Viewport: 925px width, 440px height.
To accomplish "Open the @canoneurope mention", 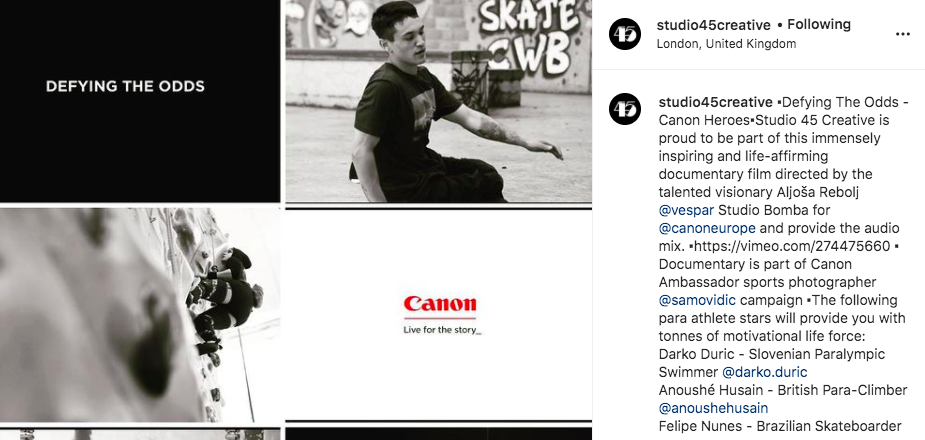I will pyautogui.click(x=707, y=228).
